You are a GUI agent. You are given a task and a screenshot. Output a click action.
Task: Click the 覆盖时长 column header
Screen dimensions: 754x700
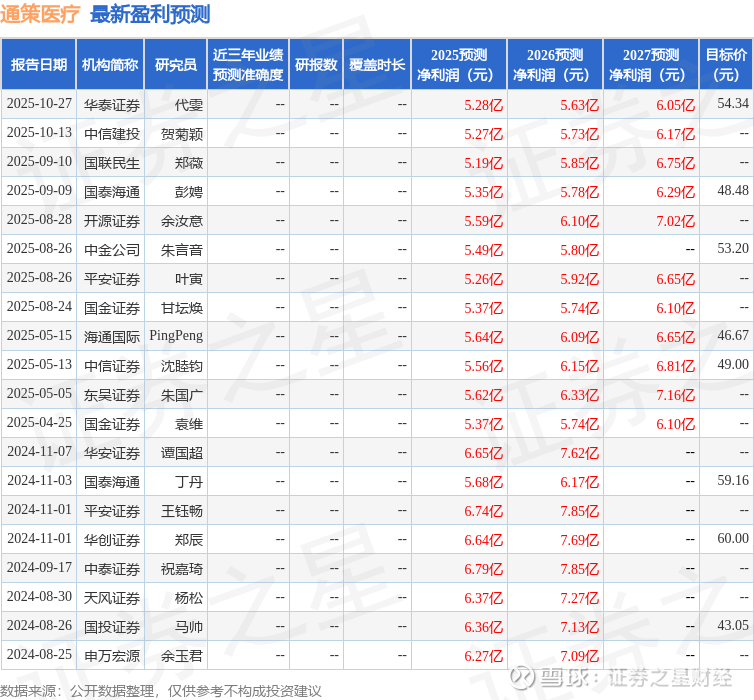[377, 64]
